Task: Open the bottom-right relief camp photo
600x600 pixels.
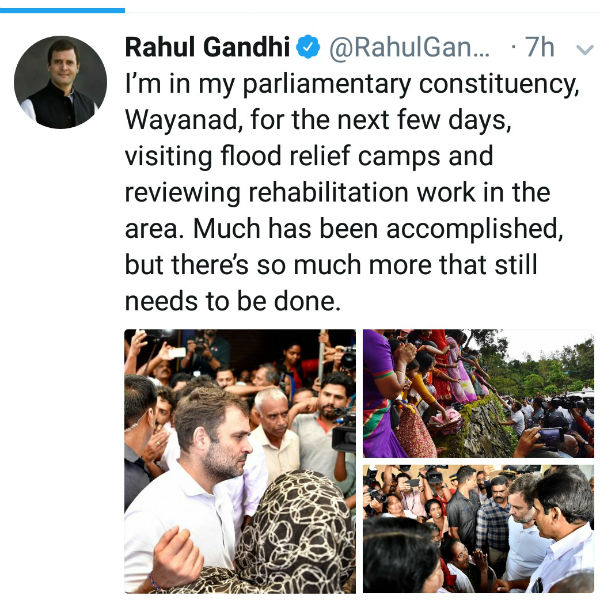Action: [478, 529]
